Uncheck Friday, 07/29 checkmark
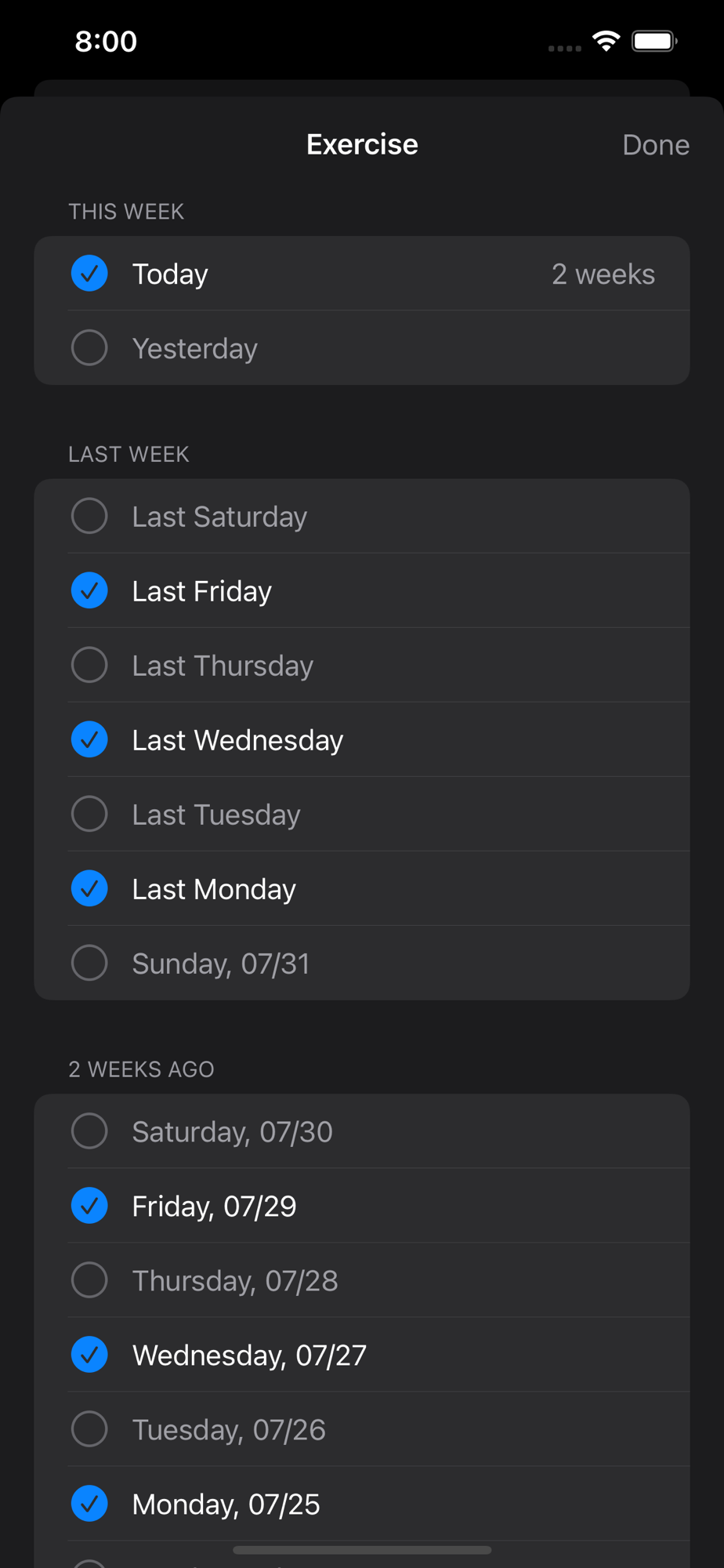 click(x=89, y=1207)
